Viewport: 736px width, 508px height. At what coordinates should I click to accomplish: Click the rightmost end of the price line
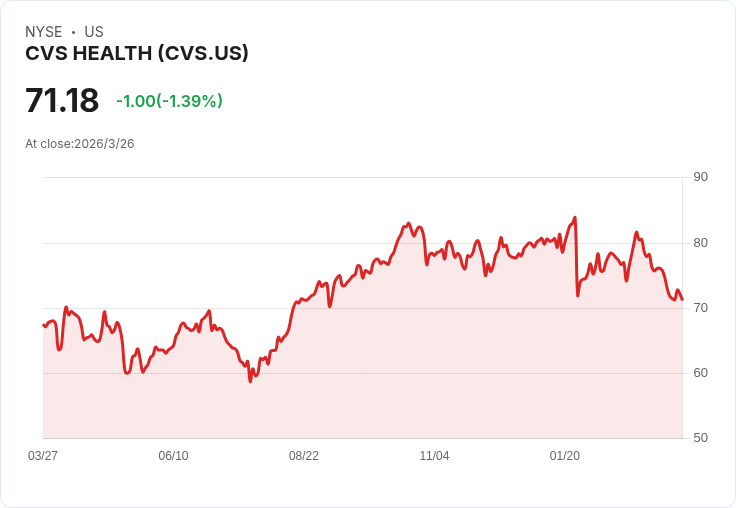pos(682,299)
